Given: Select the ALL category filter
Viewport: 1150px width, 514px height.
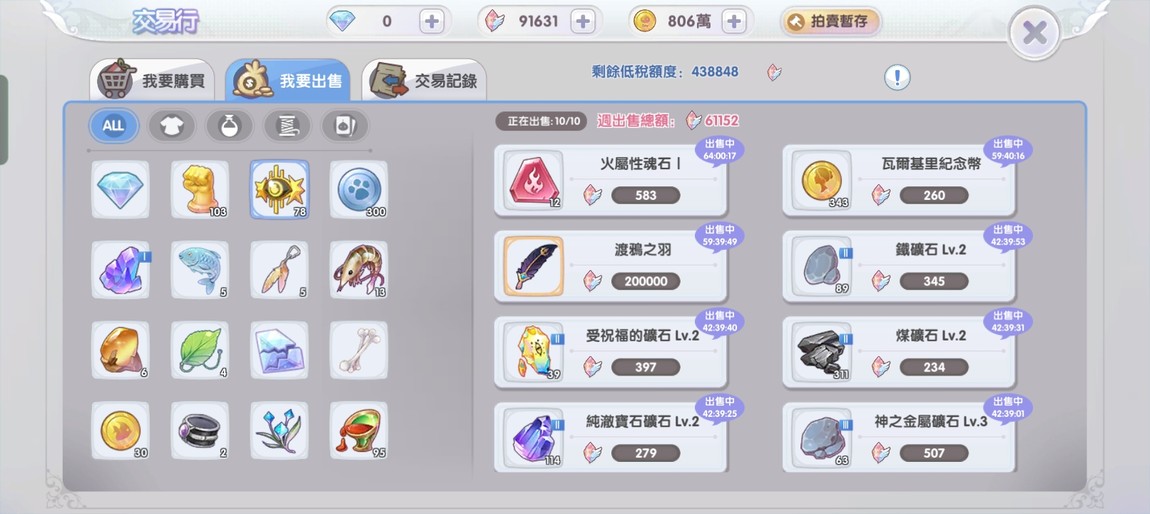Looking at the screenshot, I should coord(114,126).
